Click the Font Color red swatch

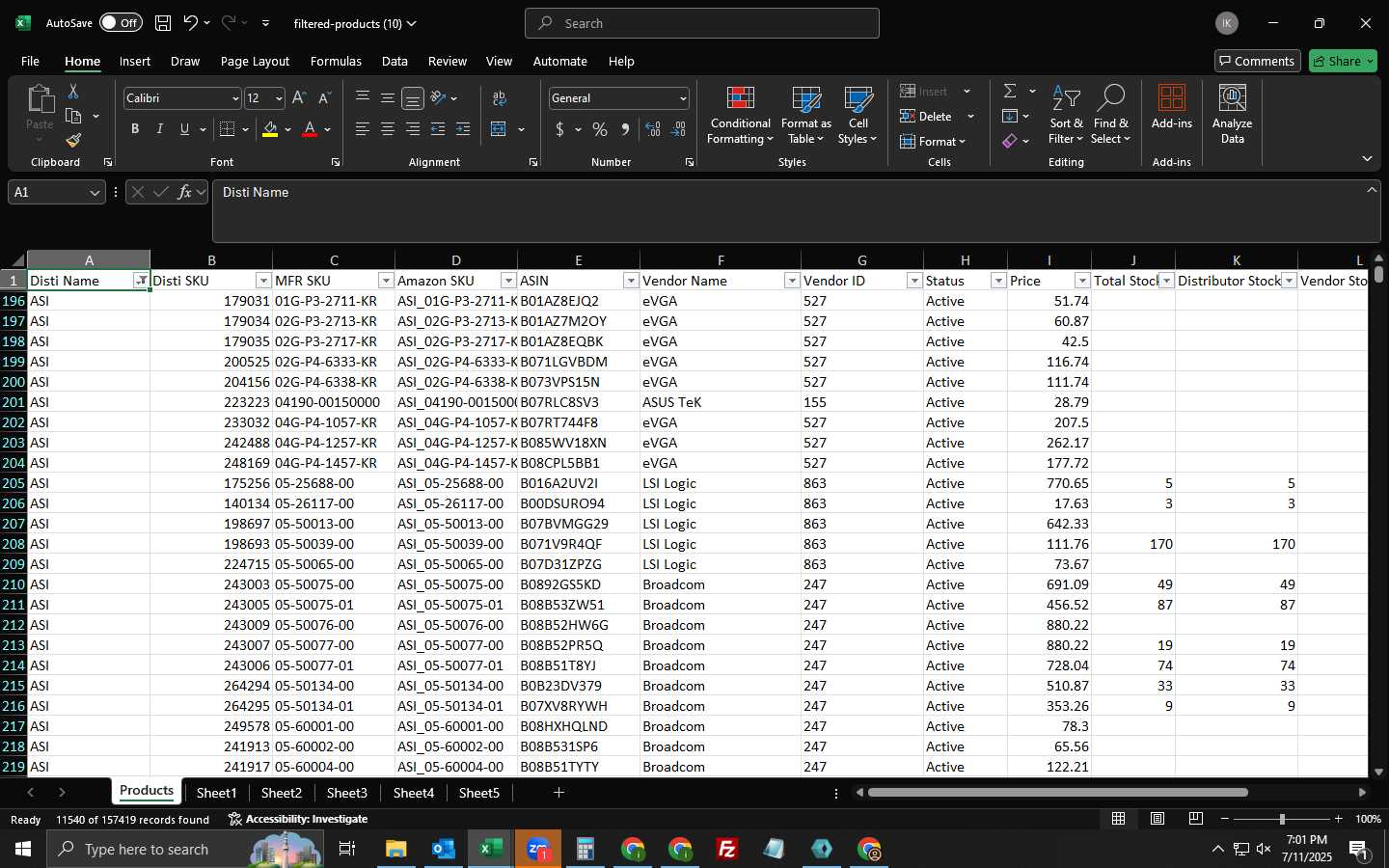coord(310,129)
